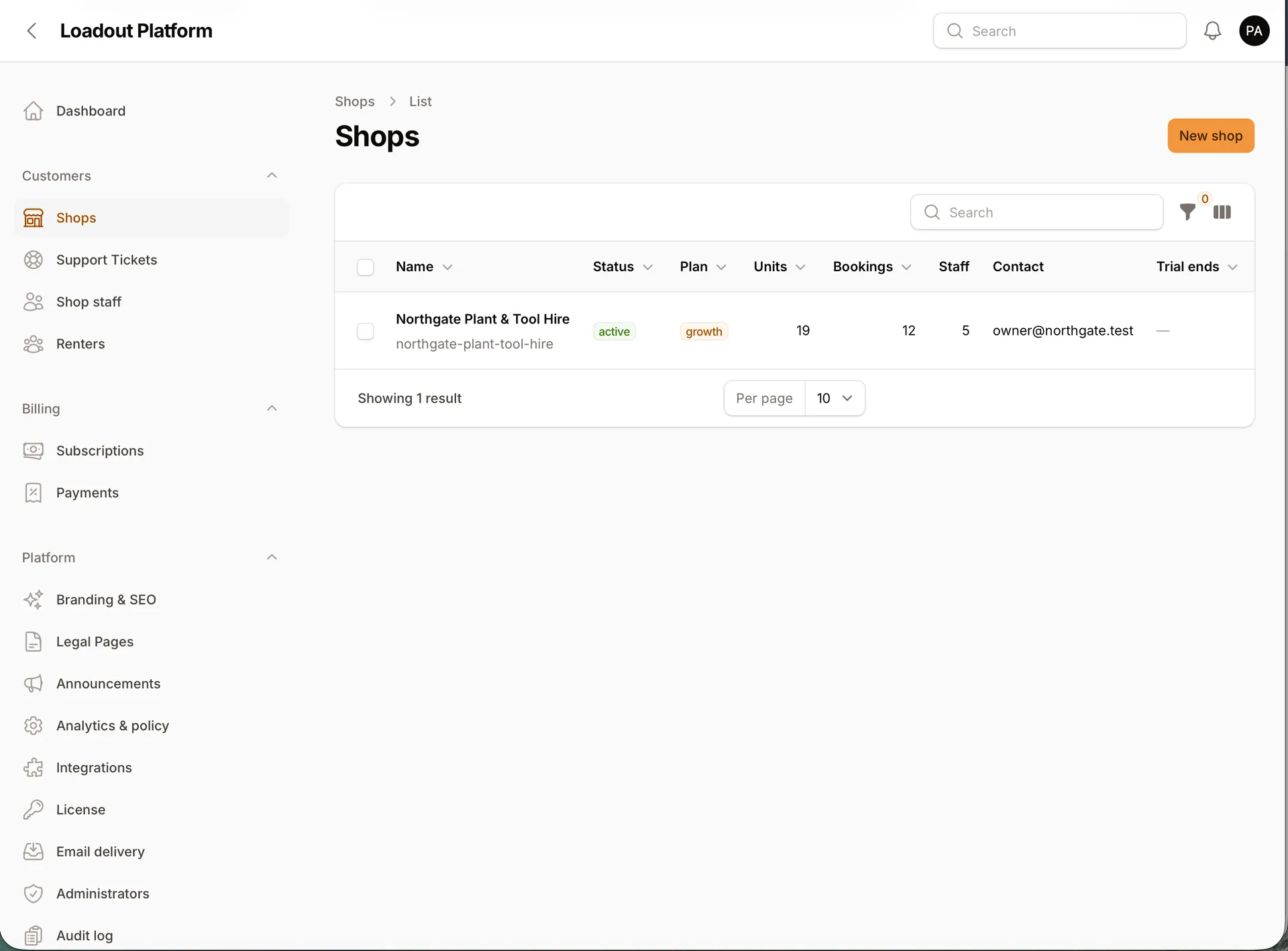Collapse the Platform sidebar group
Viewport: 1288px width, 951px height.
click(272, 557)
